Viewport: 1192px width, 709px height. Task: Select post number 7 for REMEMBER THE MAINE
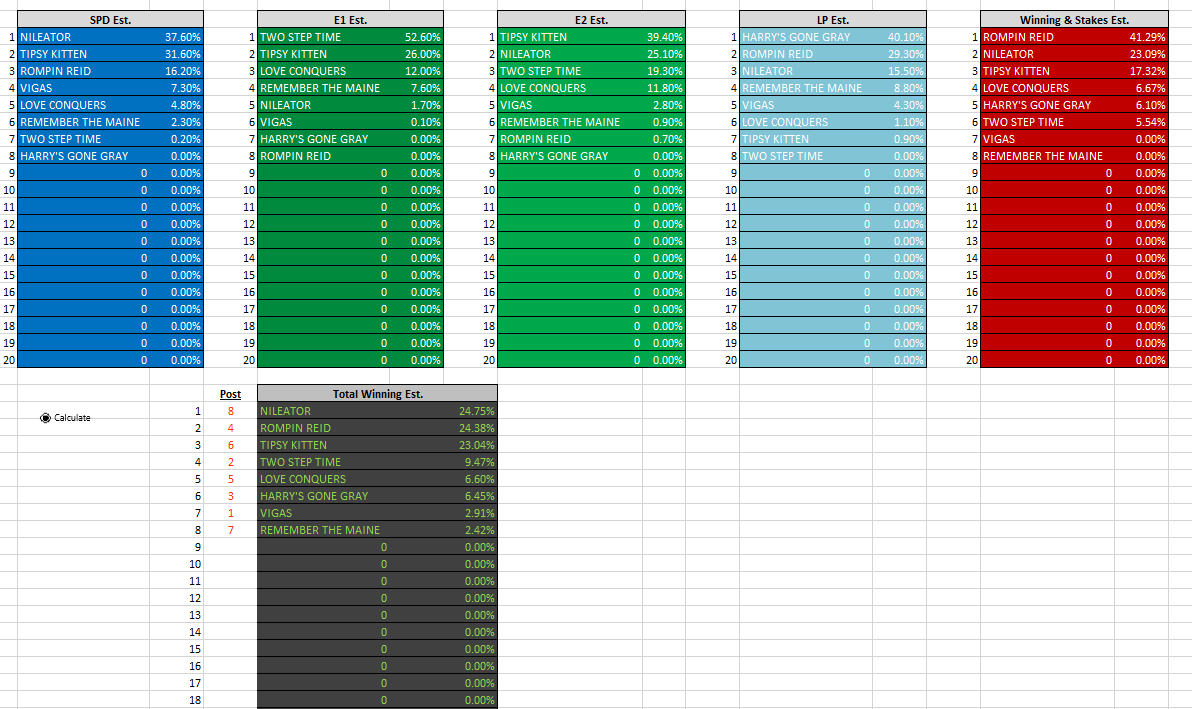coord(230,530)
